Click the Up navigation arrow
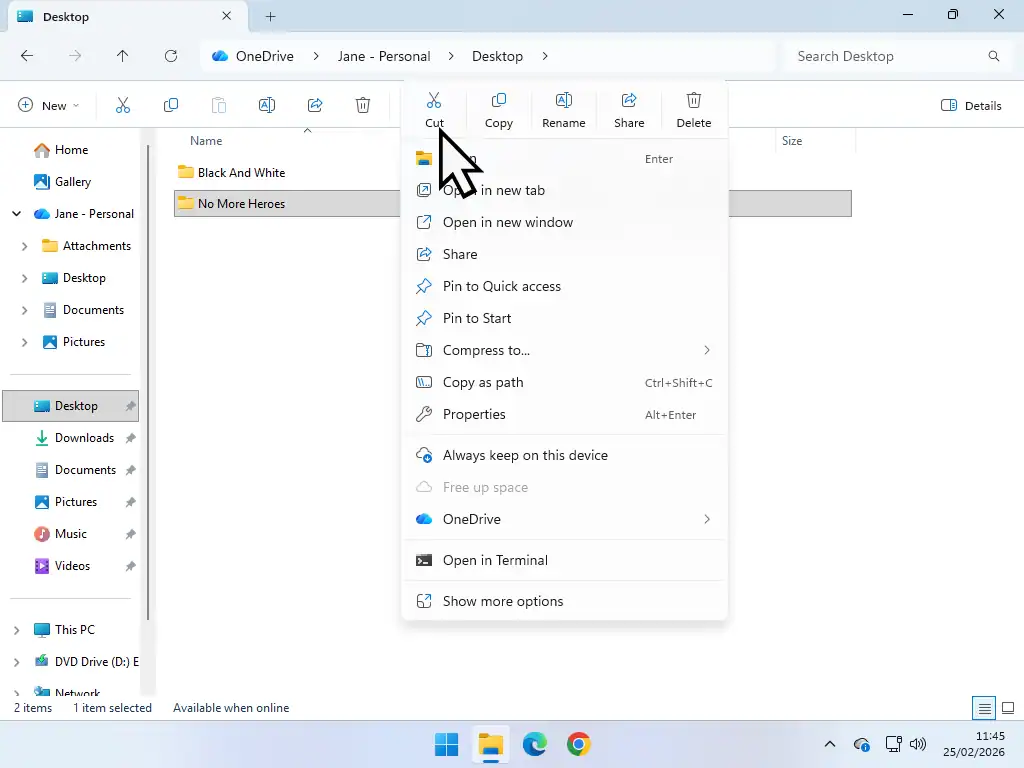This screenshot has width=1024, height=768. click(x=123, y=56)
